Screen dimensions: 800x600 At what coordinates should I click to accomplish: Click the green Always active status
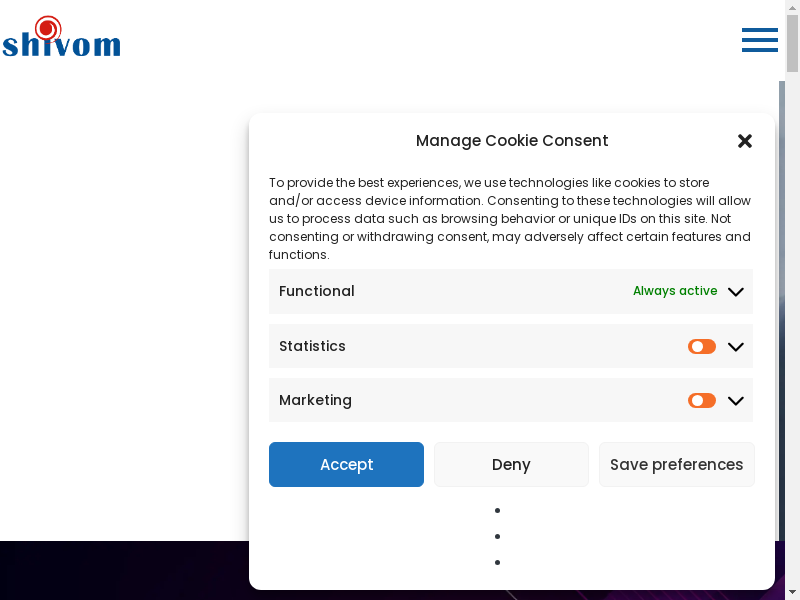point(675,291)
